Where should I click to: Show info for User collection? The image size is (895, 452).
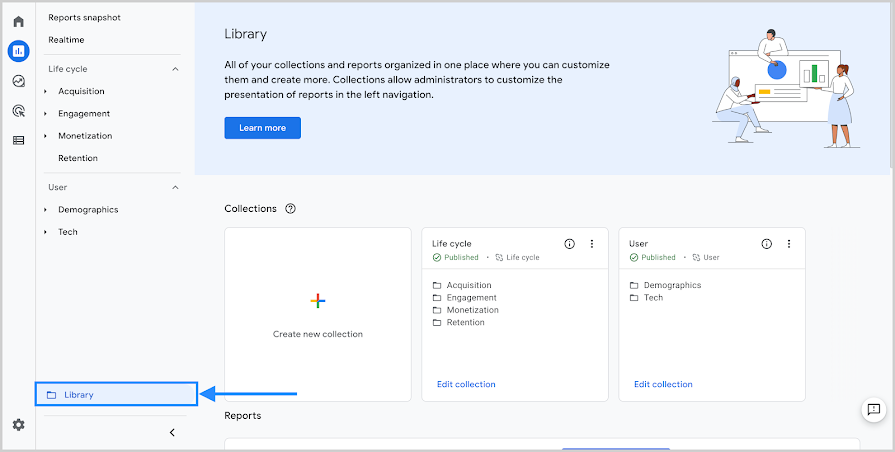[x=767, y=244]
